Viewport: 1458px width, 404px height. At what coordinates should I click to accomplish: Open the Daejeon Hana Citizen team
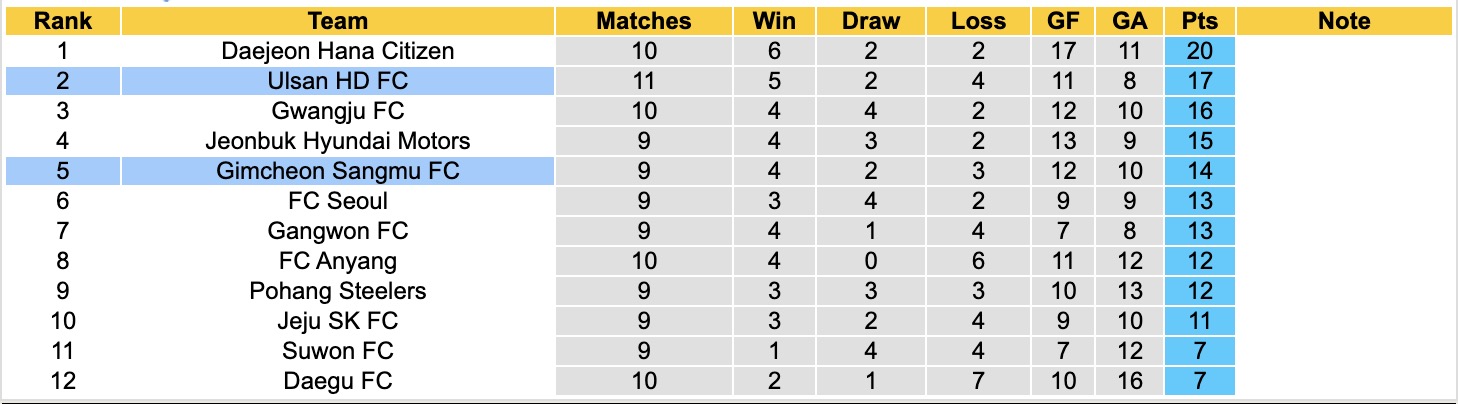click(338, 51)
